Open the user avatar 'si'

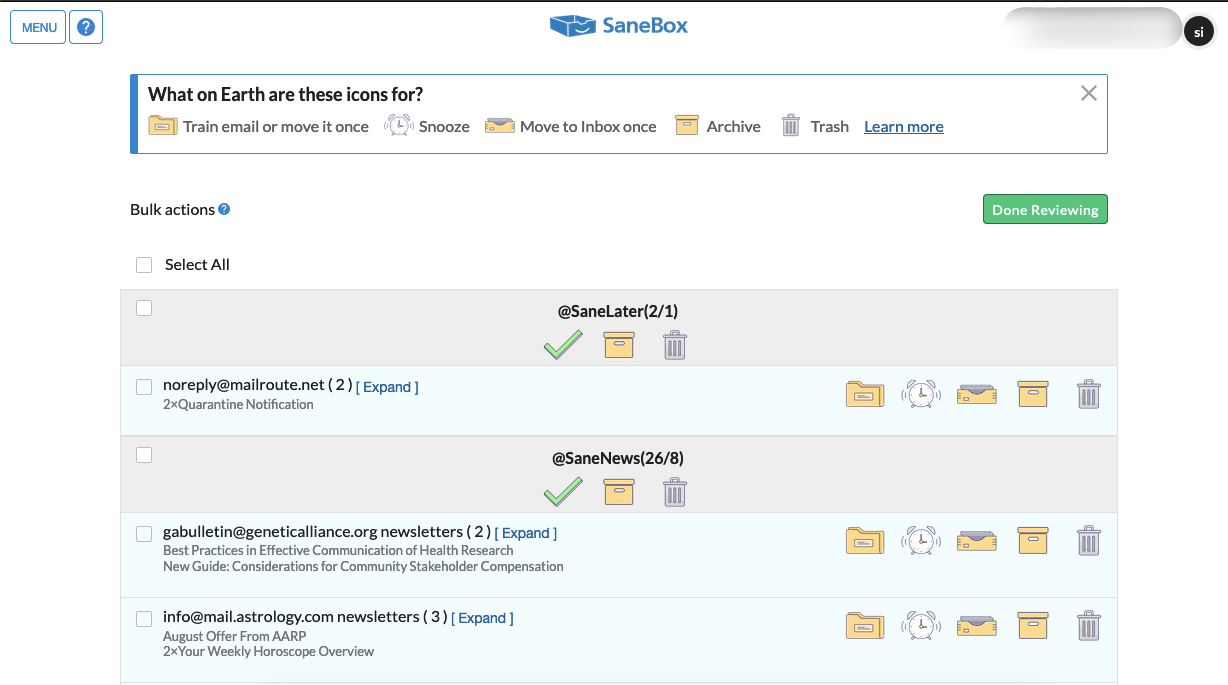tap(1199, 31)
